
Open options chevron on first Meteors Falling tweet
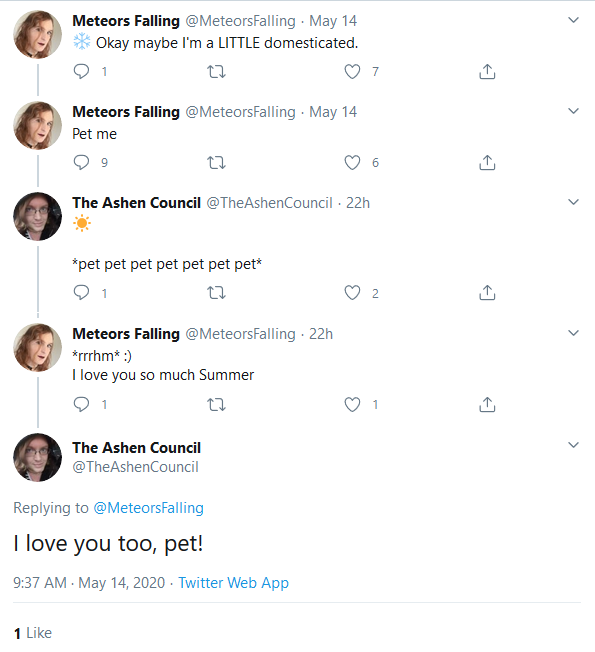[573, 20]
